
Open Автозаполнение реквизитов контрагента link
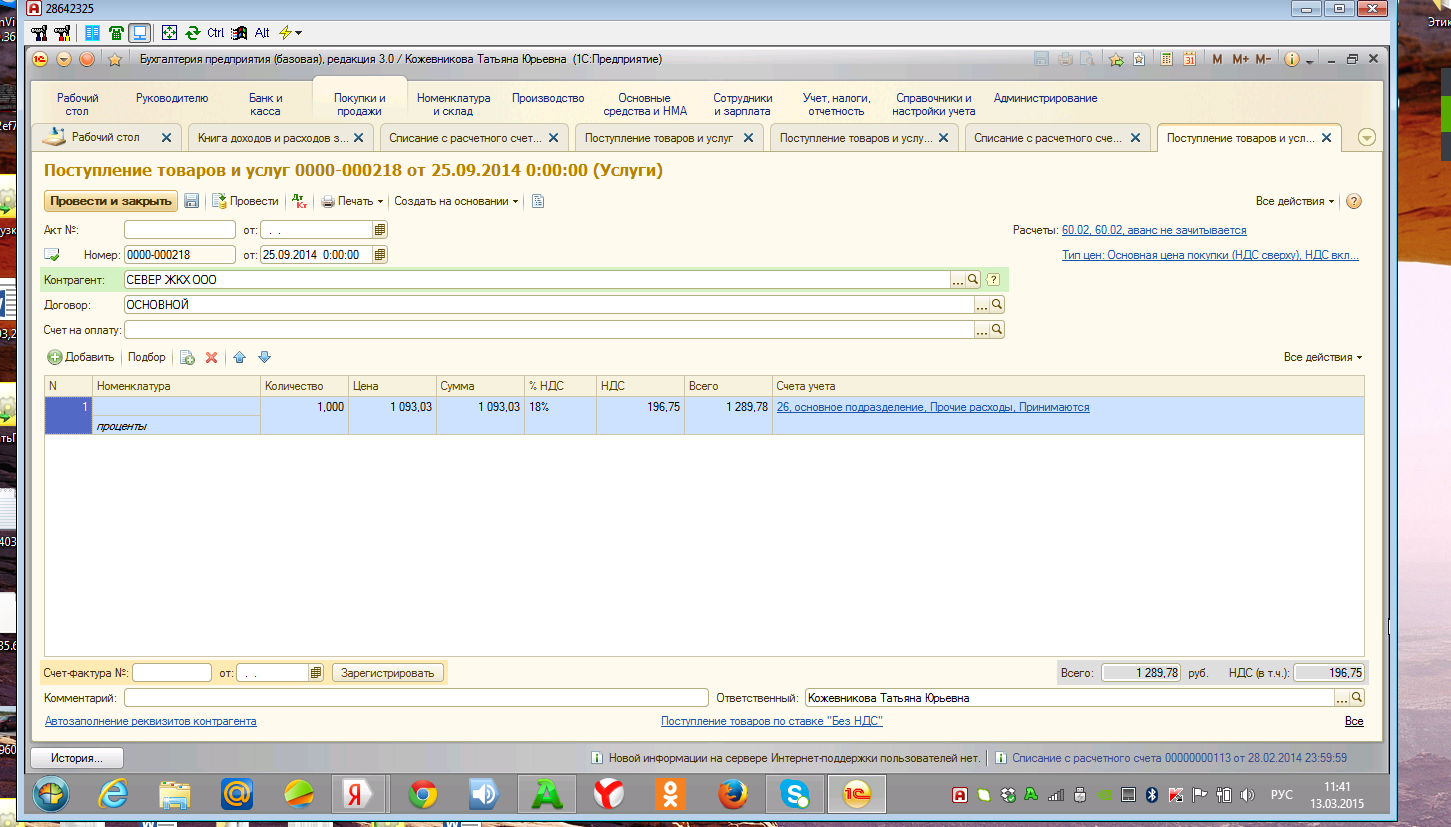coord(150,721)
